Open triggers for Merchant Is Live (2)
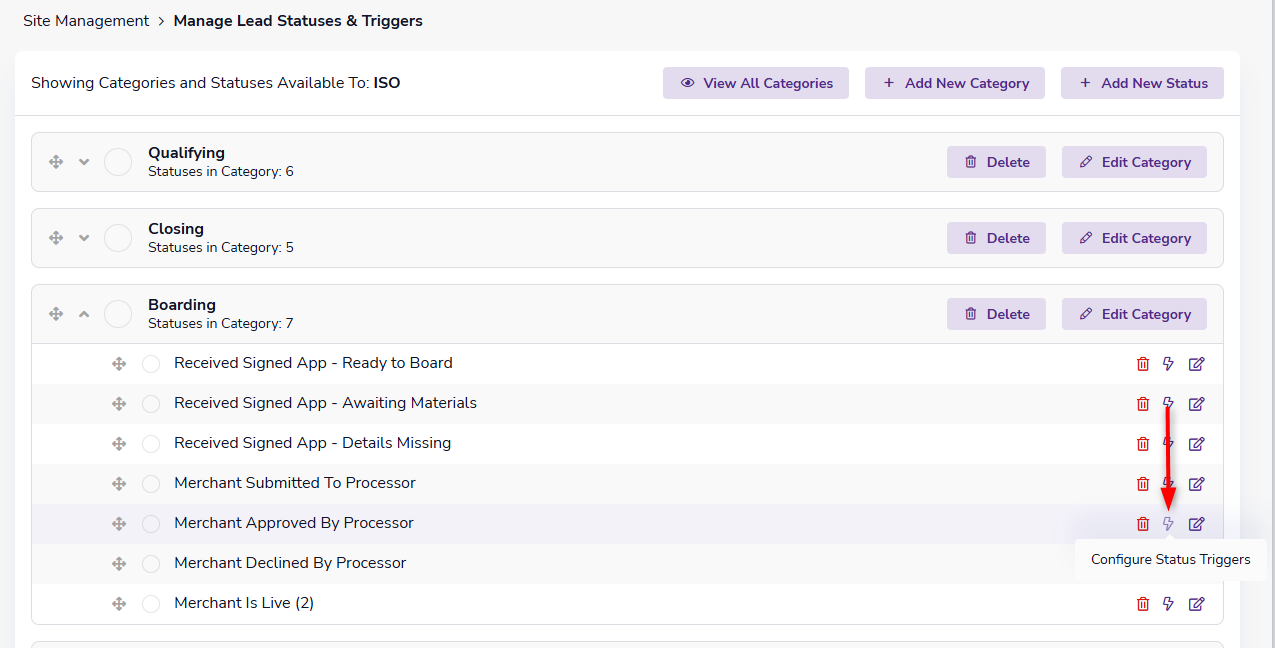The width and height of the screenshot is (1275, 648). point(1168,604)
